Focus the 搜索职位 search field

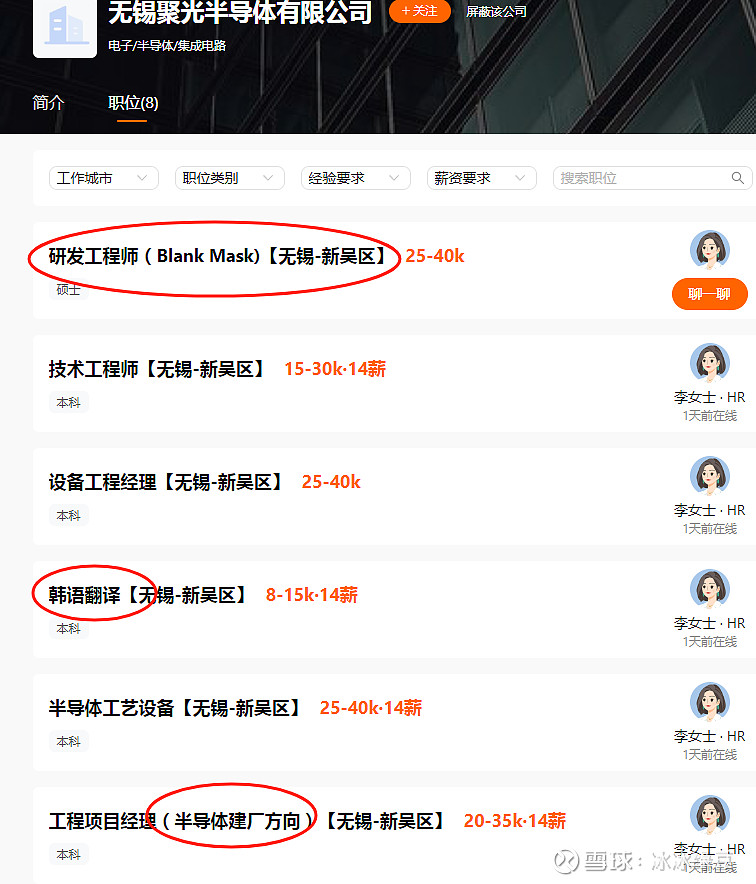[x=652, y=178]
